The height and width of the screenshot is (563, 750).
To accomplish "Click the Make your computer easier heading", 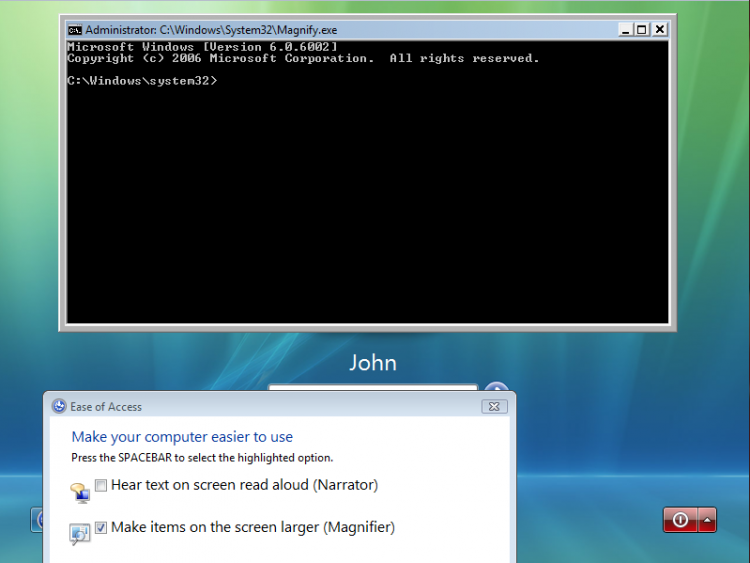I will [x=182, y=437].
